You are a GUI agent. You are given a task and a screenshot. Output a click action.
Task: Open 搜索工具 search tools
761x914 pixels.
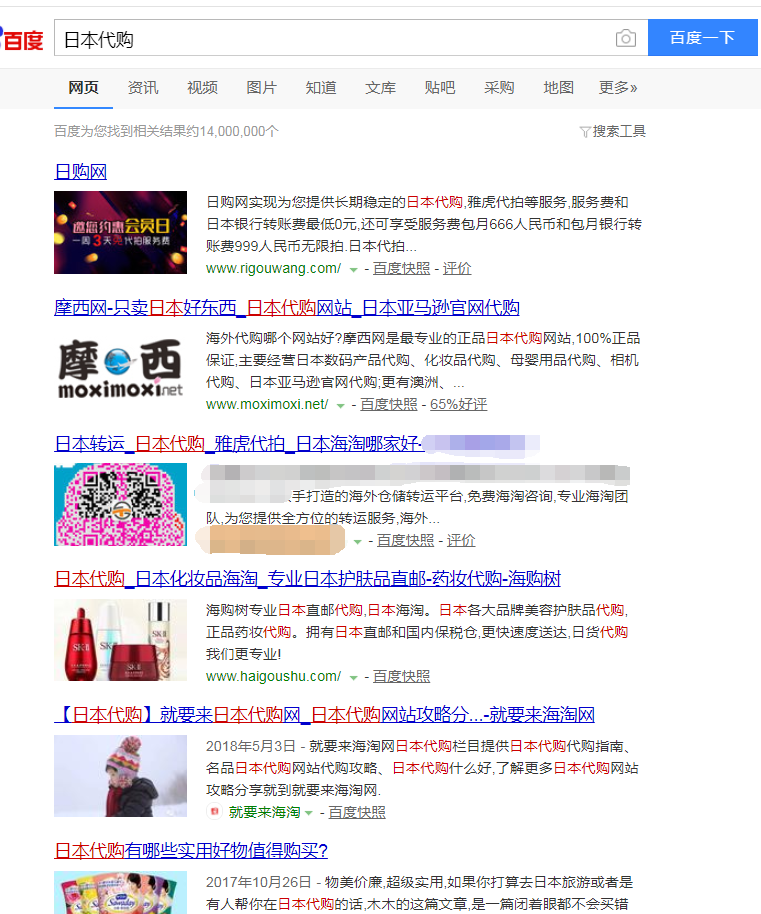click(x=619, y=132)
